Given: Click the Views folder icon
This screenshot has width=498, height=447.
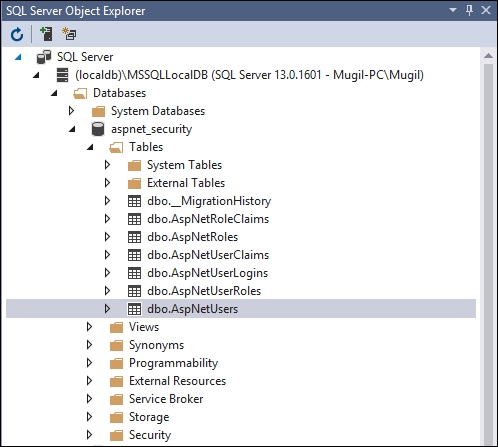Looking at the screenshot, I should coord(116,327).
